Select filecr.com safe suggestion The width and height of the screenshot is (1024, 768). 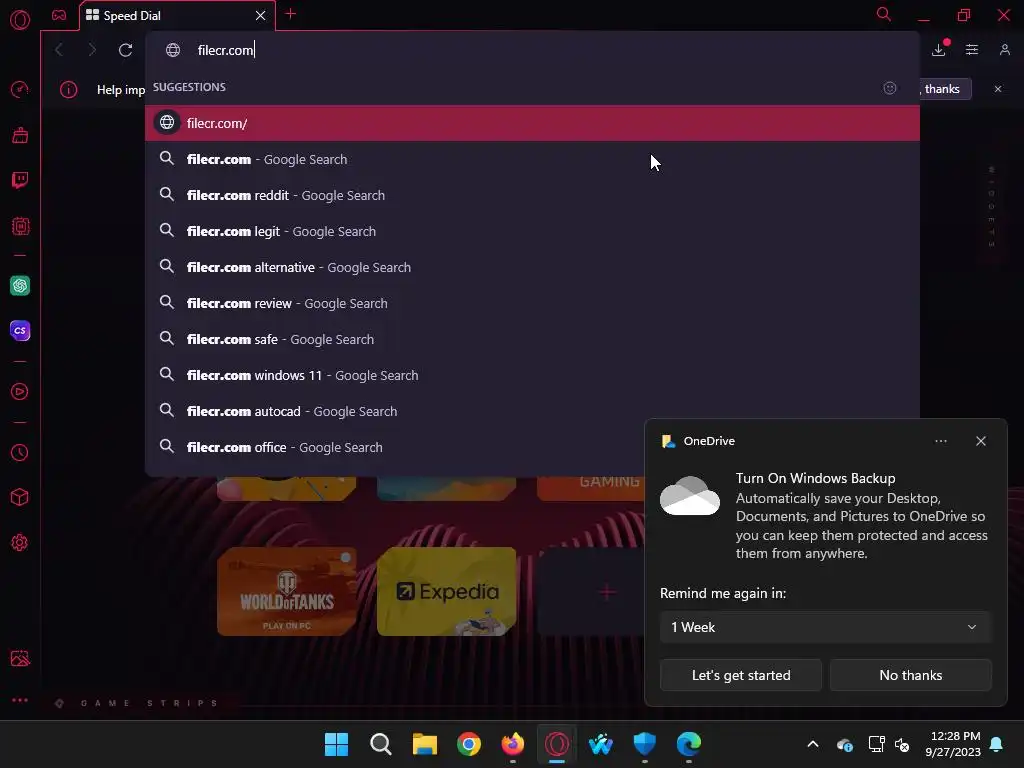532,339
